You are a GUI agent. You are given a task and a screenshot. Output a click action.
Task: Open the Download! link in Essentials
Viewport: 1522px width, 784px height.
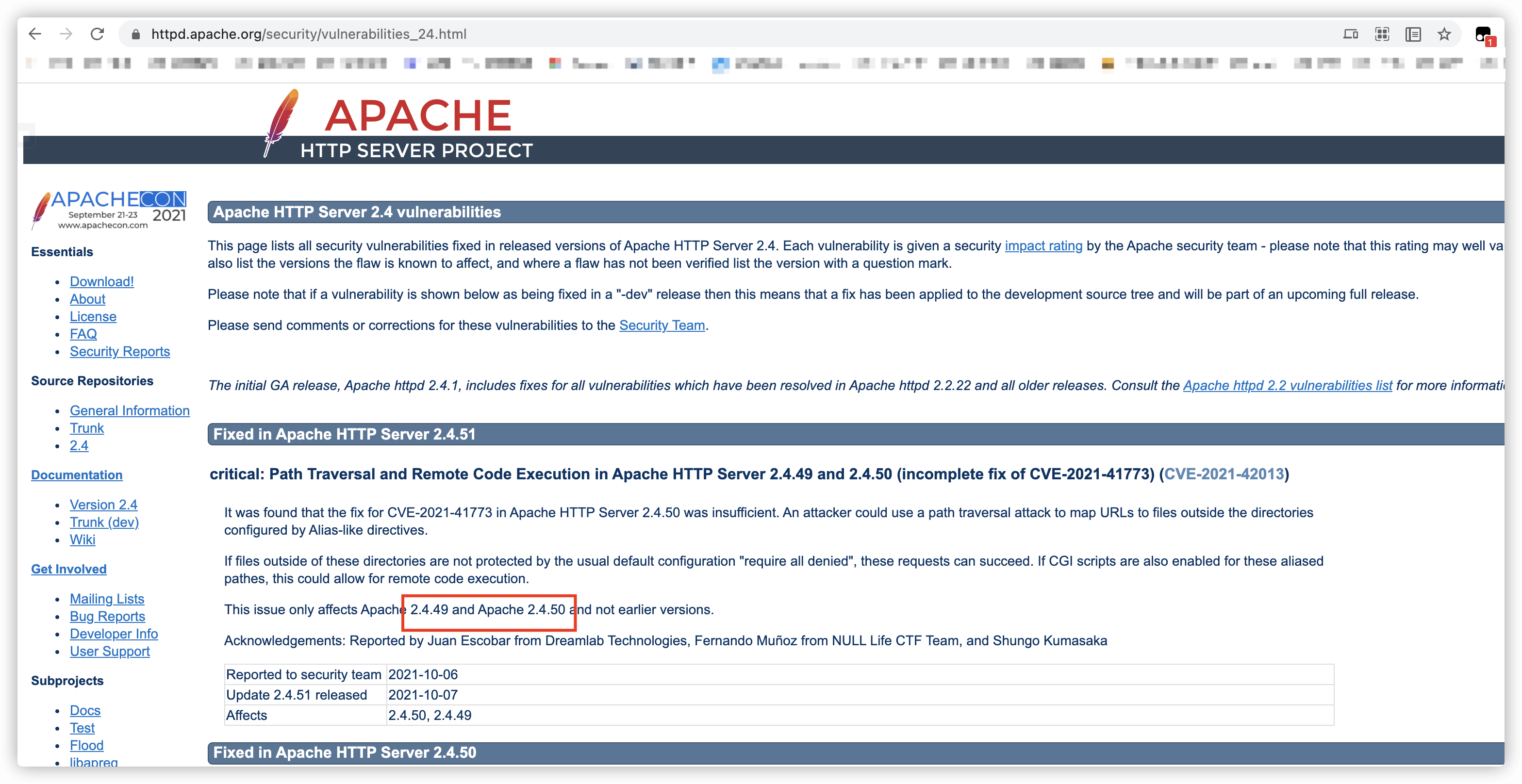101,282
